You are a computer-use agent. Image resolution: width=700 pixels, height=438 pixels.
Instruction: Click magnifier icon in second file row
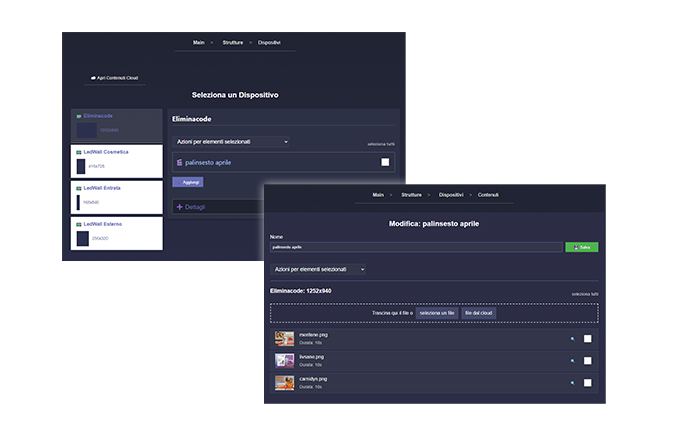(572, 361)
